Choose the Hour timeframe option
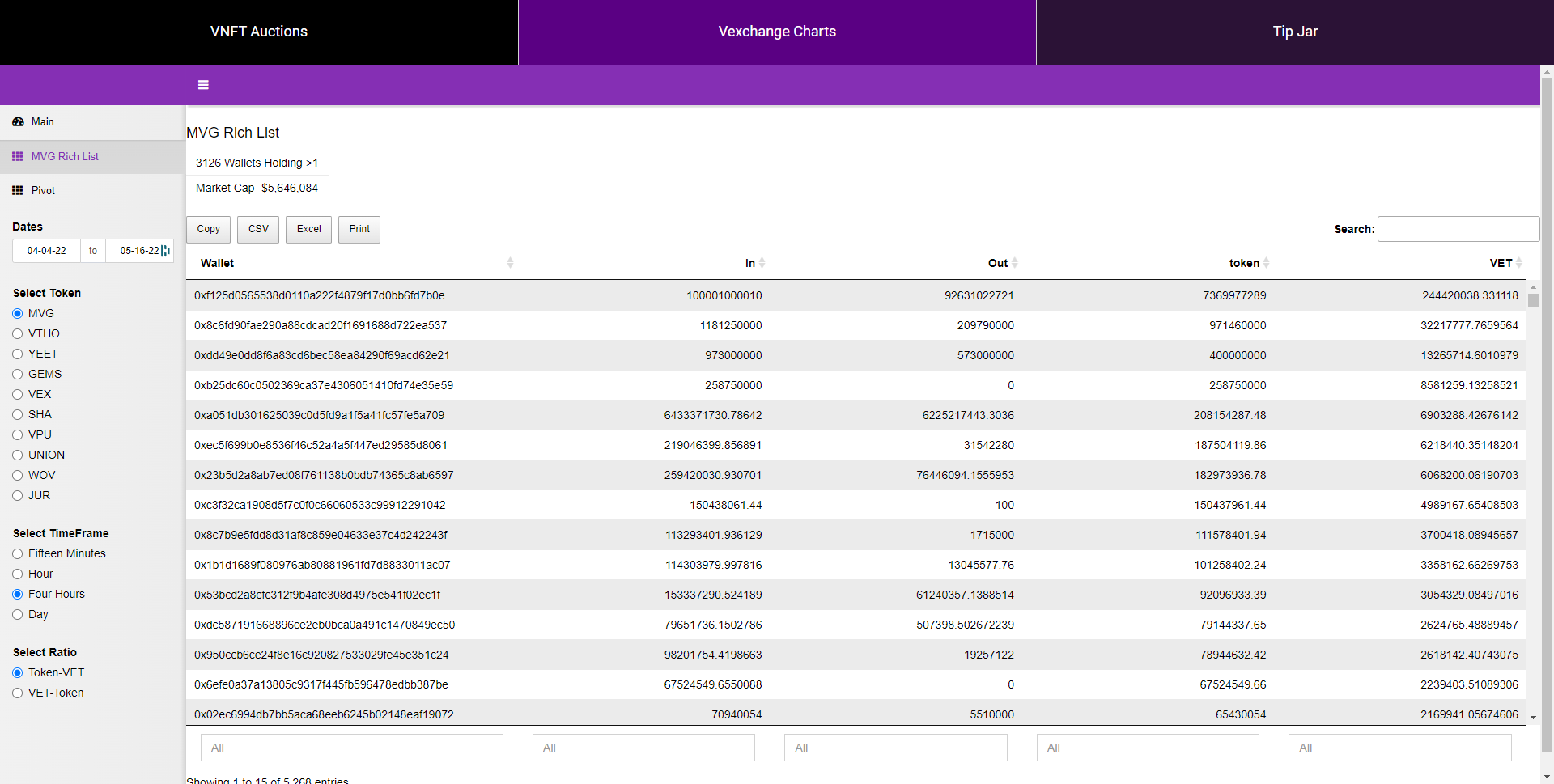The width and height of the screenshot is (1554, 784). click(x=17, y=574)
